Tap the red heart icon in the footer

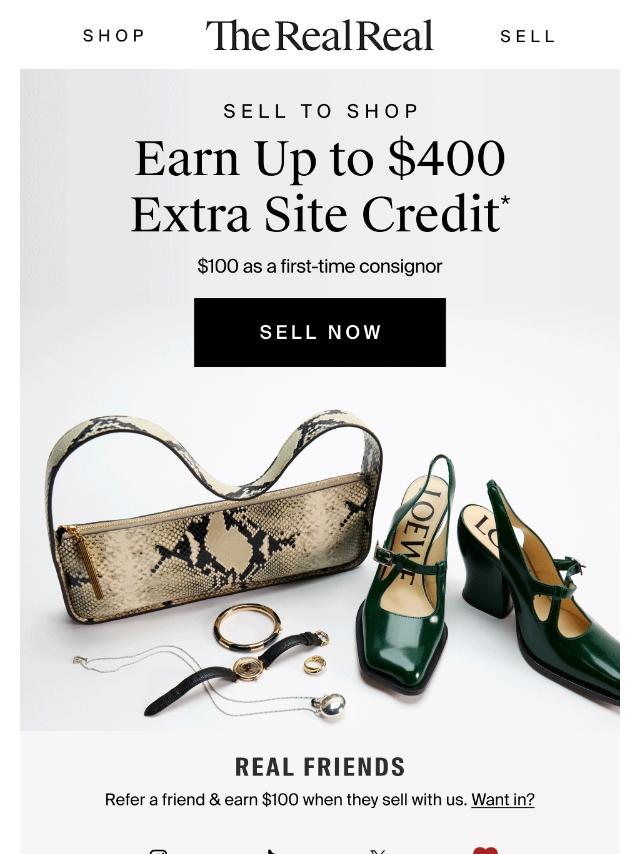click(485, 850)
